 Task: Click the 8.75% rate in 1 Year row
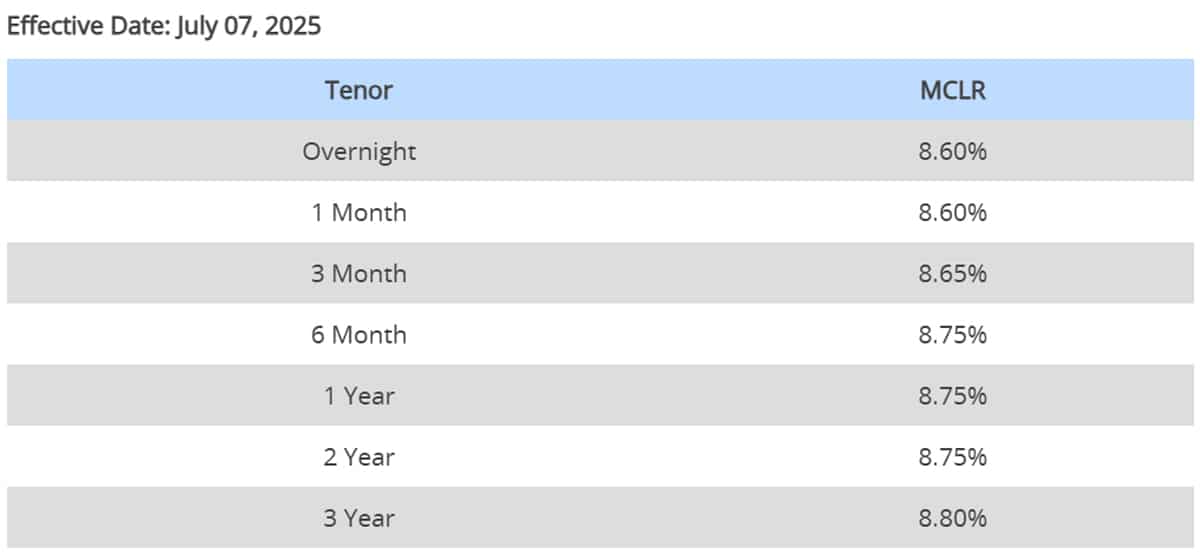tap(953, 395)
